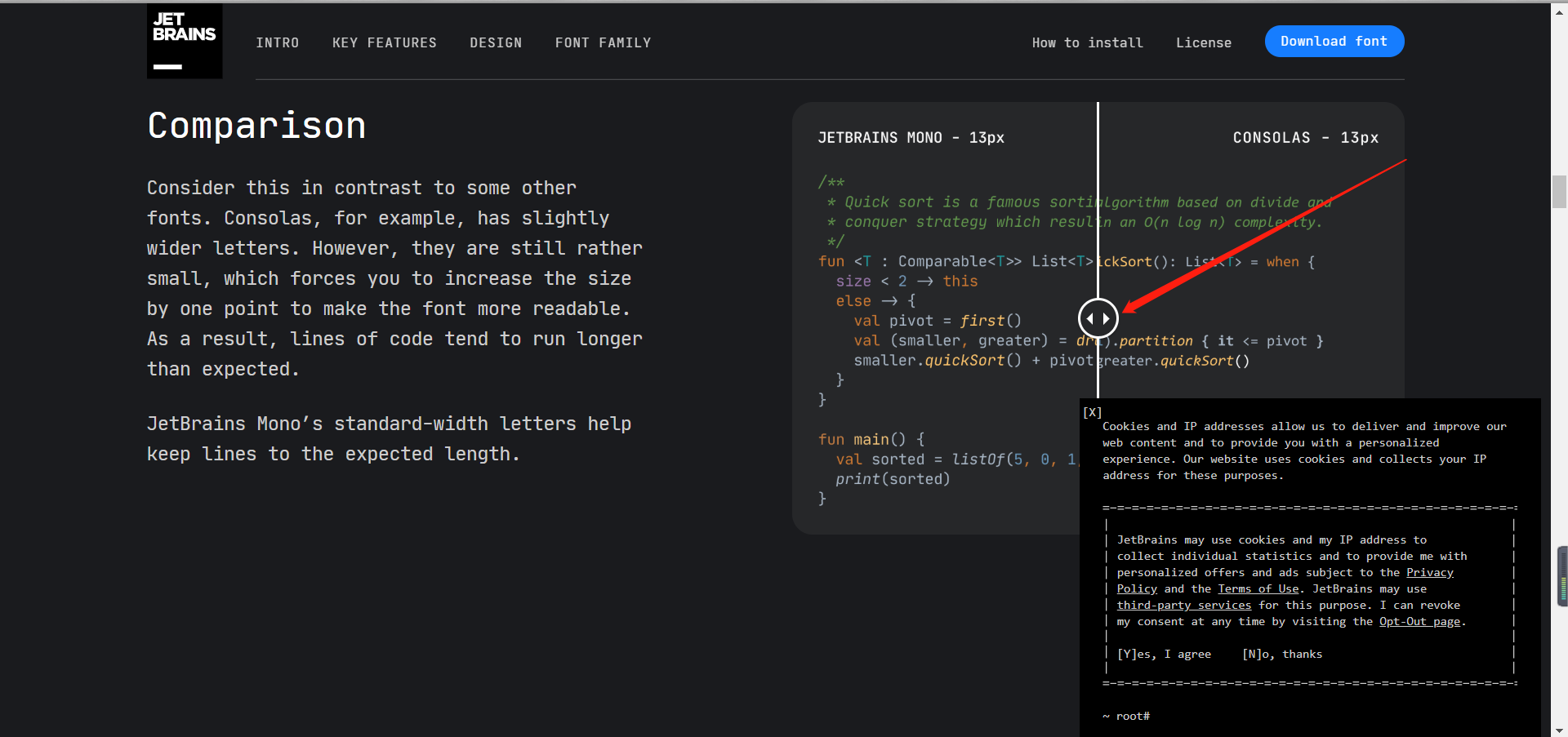Jump to FONT FAMILY section
Image resolution: width=1568 pixels, height=737 pixels.
click(604, 42)
